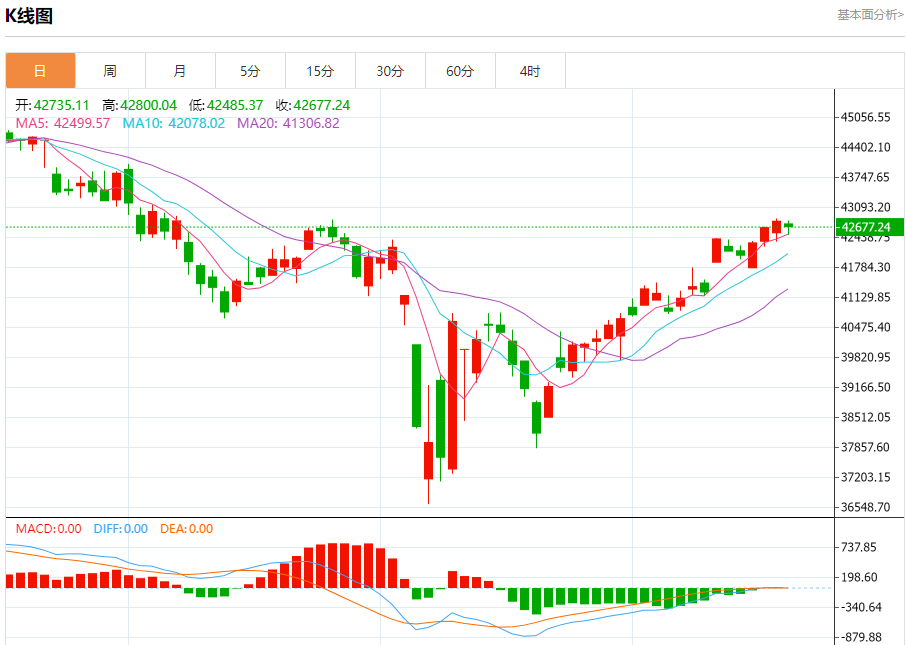Click the 737.85 MACD axis label
The height and width of the screenshot is (645, 906).
tap(859, 547)
